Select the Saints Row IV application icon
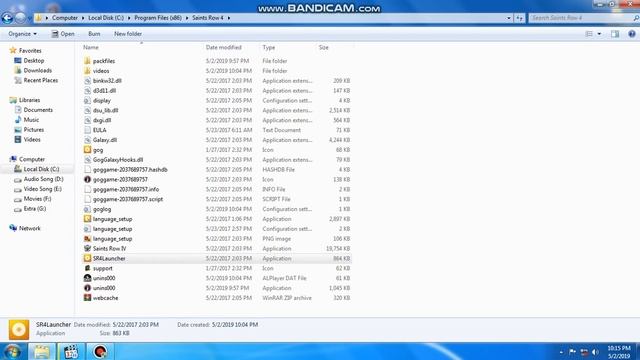The width and height of the screenshot is (640, 360). point(87,249)
